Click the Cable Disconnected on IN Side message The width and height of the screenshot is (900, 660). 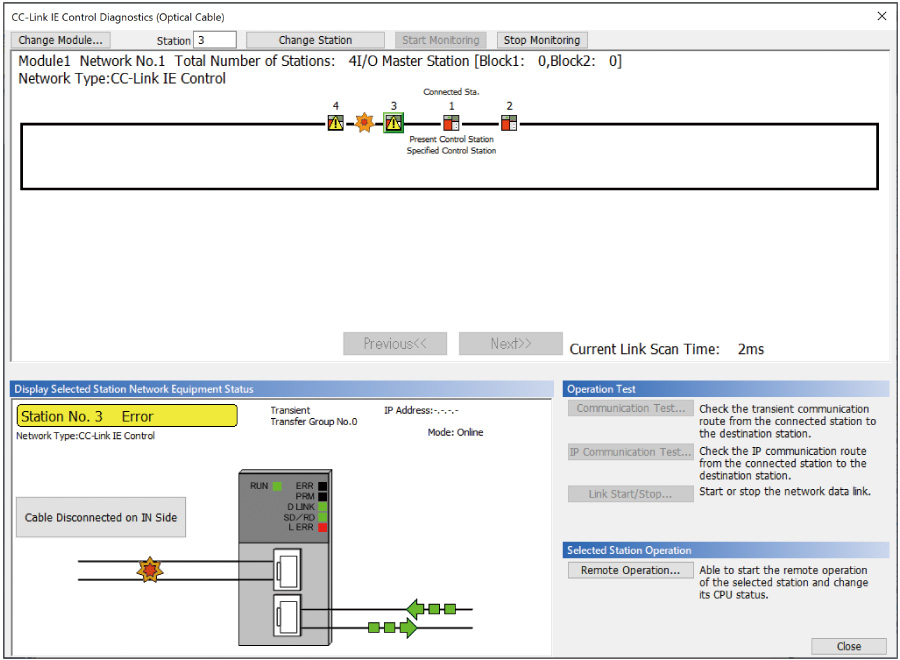pyautogui.click(x=100, y=517)
